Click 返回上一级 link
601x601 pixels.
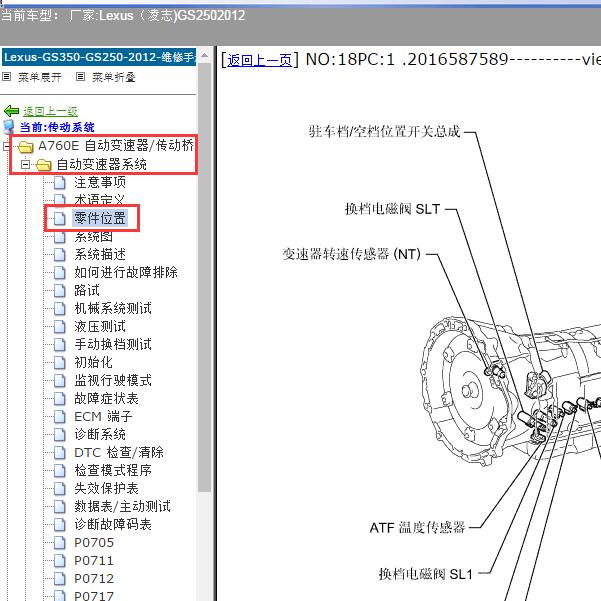tap(50, 111)
